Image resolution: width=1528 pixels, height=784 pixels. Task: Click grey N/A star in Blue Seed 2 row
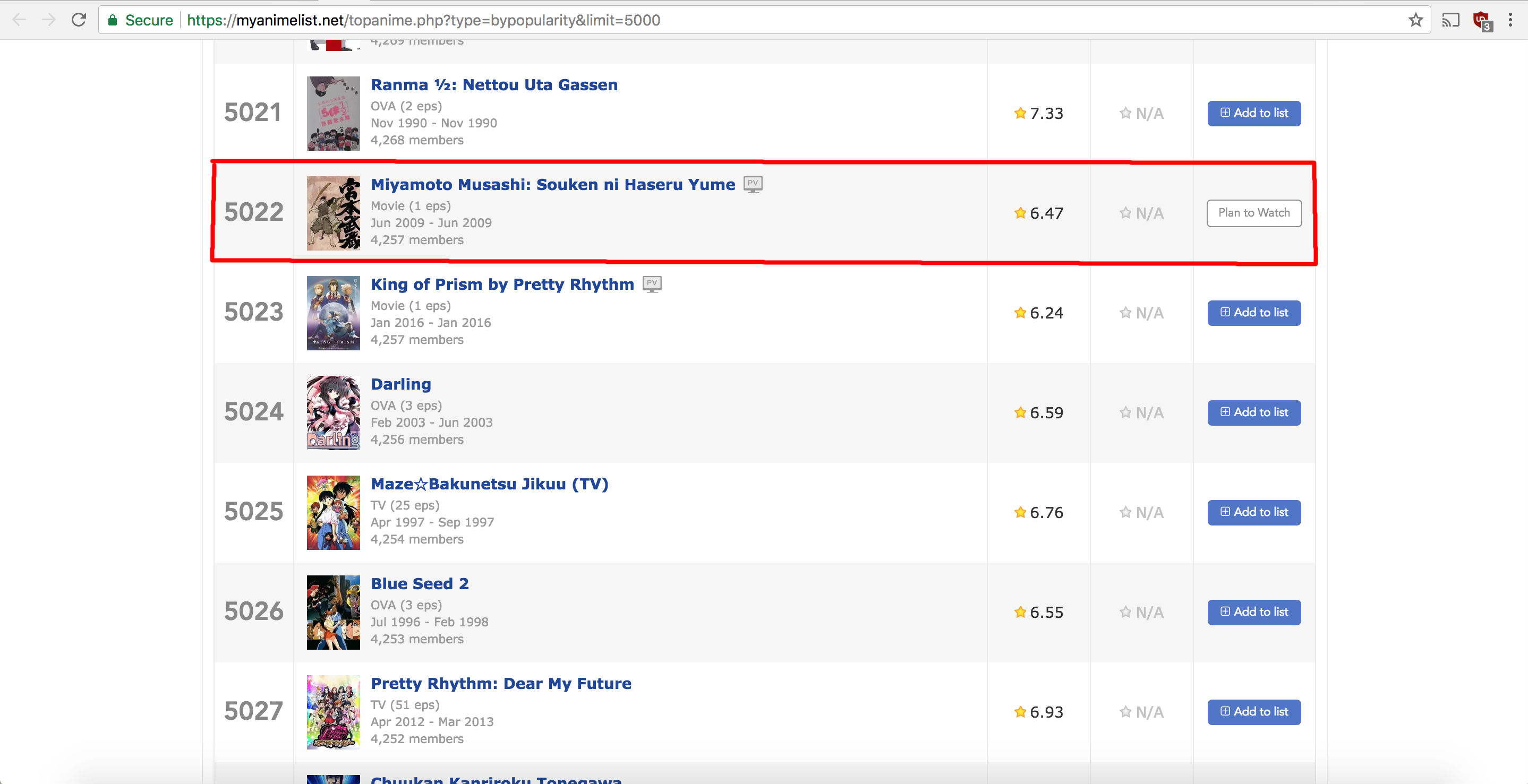click(x=1125, y=611)
